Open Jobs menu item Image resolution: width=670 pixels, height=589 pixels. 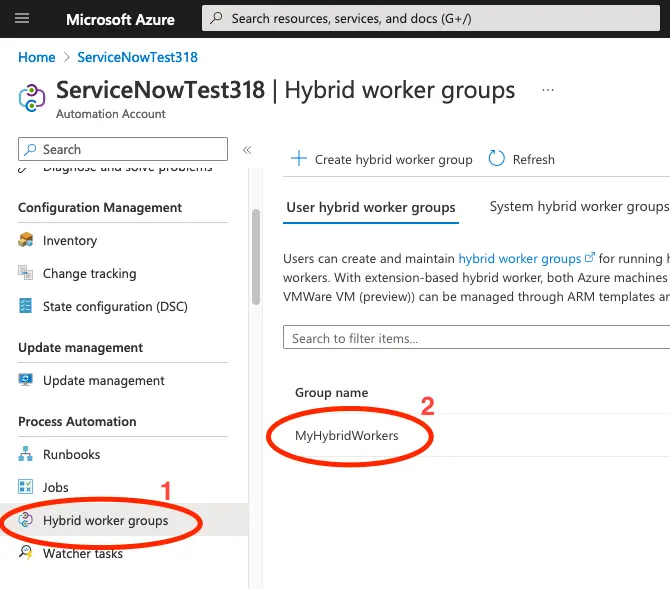click(x=56, y=487)
